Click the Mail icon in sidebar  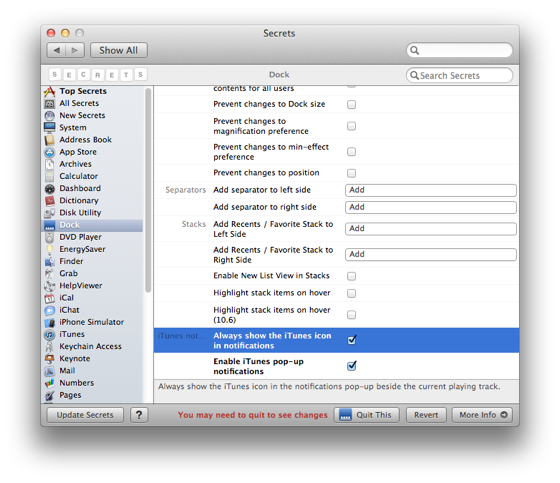(50, 371)
